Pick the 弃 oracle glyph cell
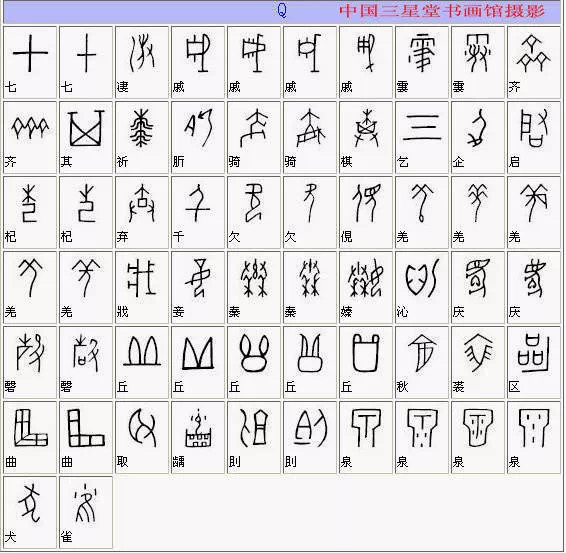566x553 pixels. (x=142, y=213)
